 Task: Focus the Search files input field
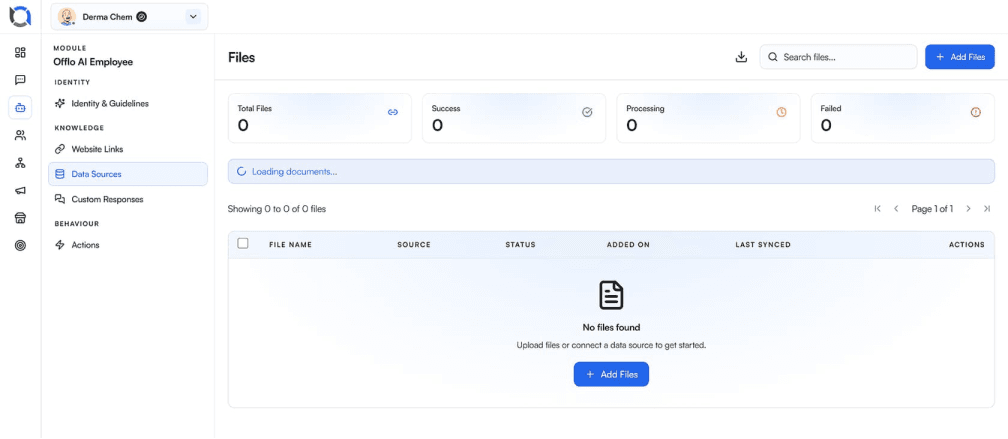(838, 57)
